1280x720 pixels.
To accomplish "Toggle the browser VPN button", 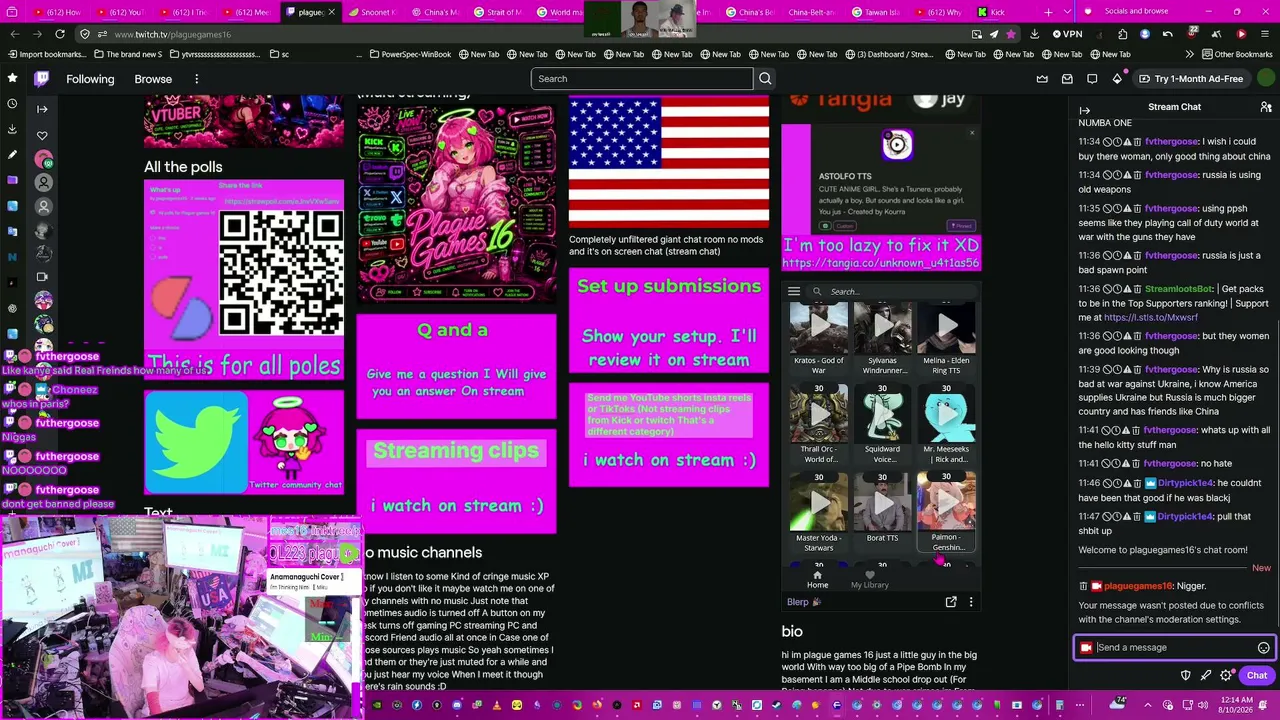I will pos(1068,34).
